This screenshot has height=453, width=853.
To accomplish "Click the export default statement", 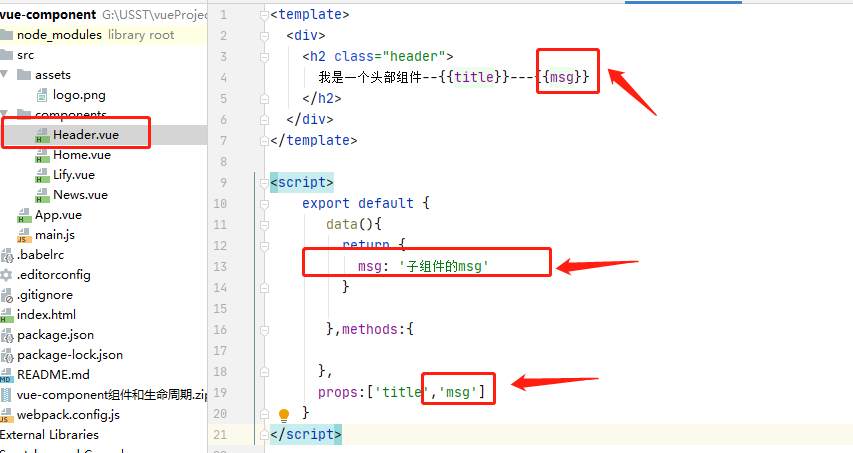I will (x=357, y=203).
